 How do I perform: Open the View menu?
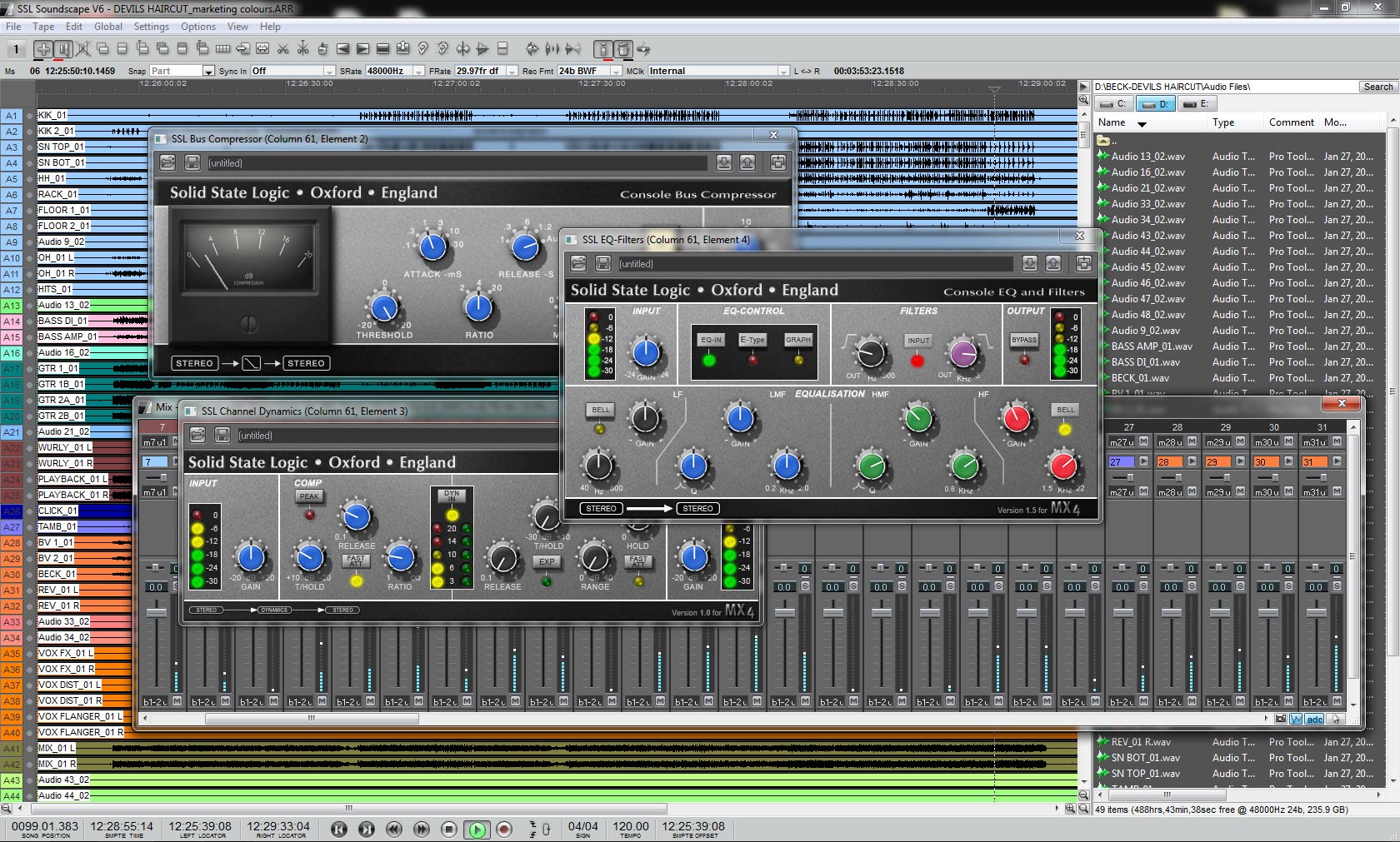tap(237, 27)
